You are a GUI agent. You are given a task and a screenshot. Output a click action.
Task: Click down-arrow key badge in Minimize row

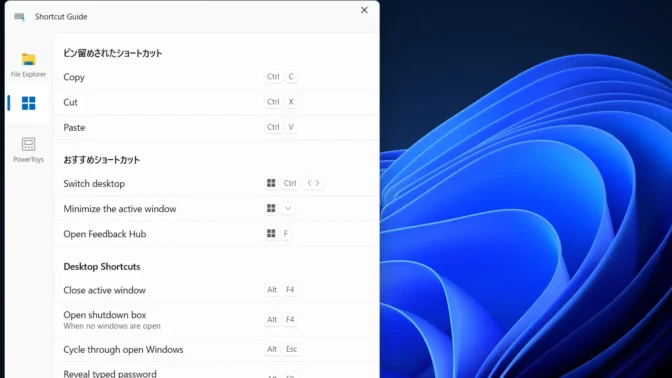tap(288, 208)
